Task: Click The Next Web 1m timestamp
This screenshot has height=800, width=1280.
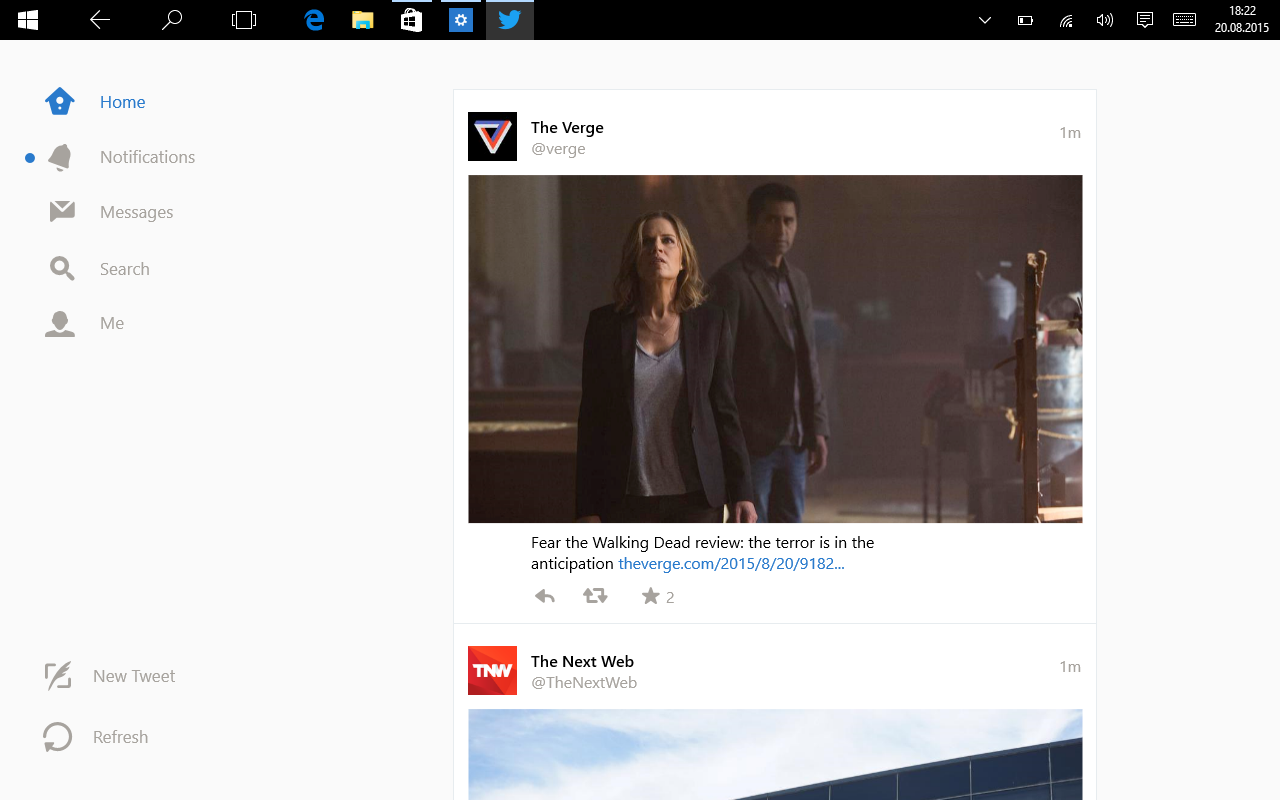Action: pyautogui.click(x=1070, y=667)
